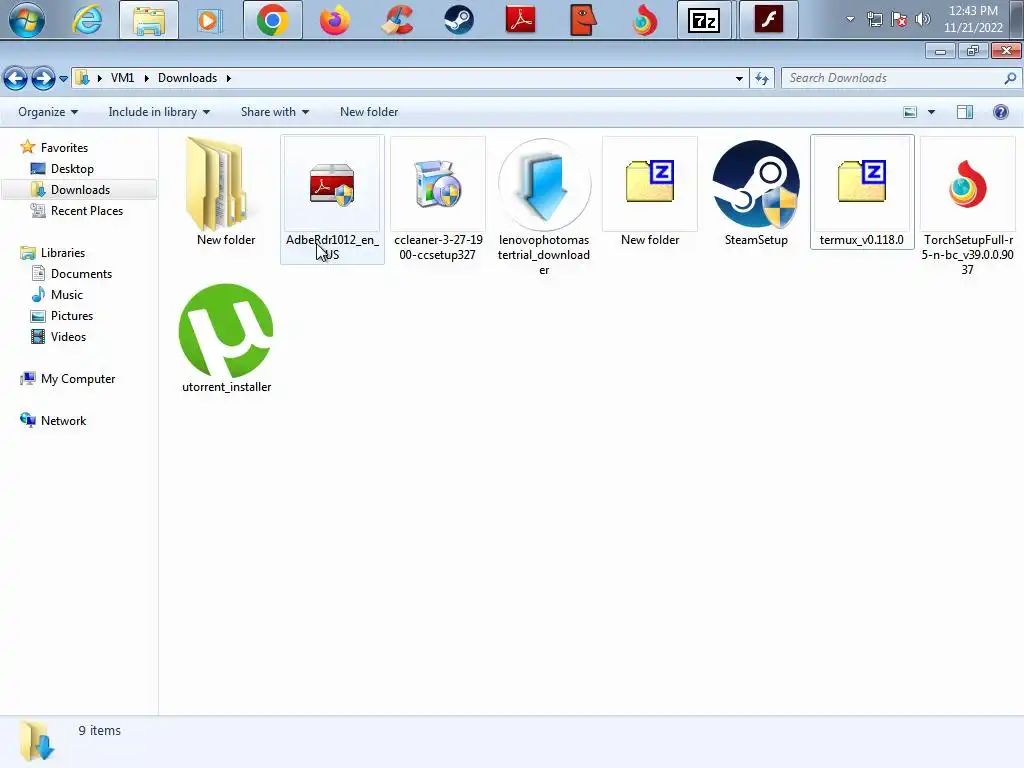Open the Organize menu

(48, 112)
